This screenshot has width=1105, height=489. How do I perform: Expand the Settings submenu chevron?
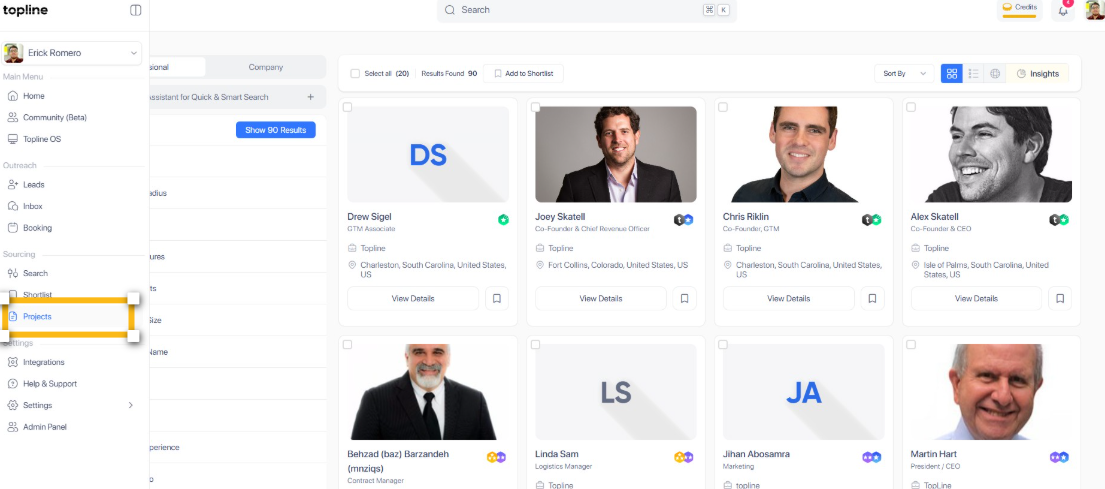pos(130,405)
